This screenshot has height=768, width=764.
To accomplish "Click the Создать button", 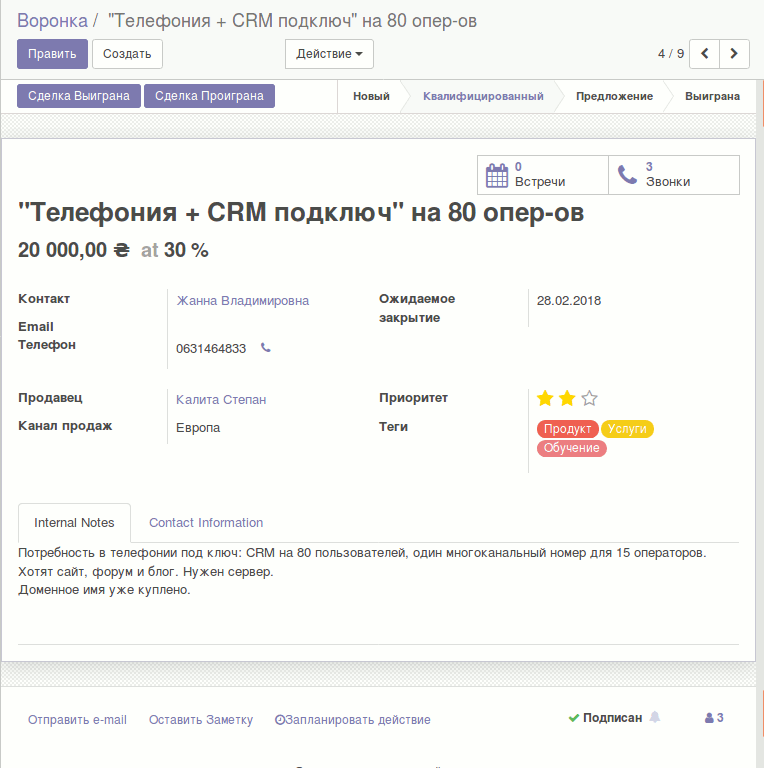I will [127, 54].
